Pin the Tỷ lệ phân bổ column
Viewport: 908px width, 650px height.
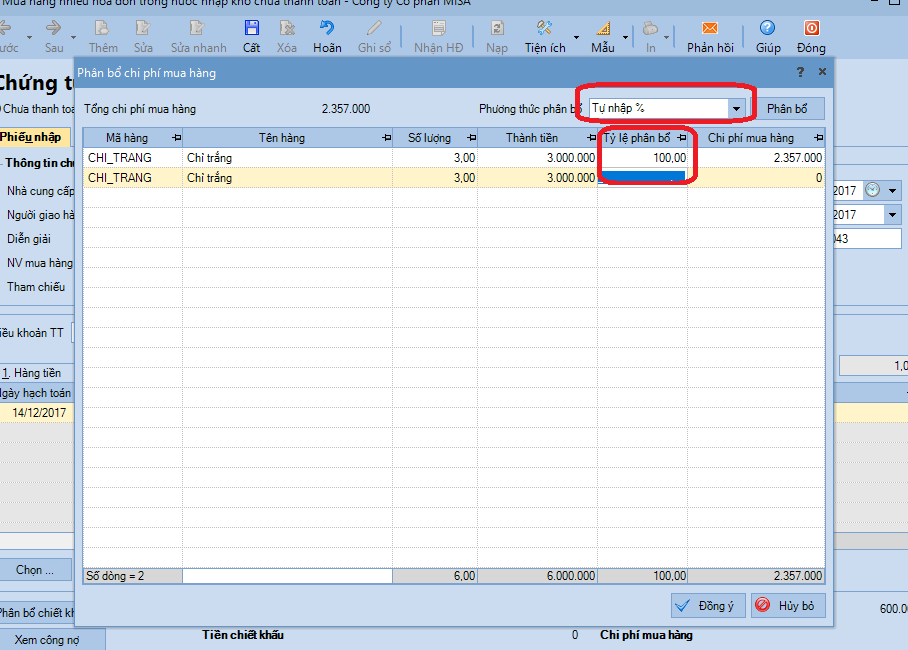[682, 138]
